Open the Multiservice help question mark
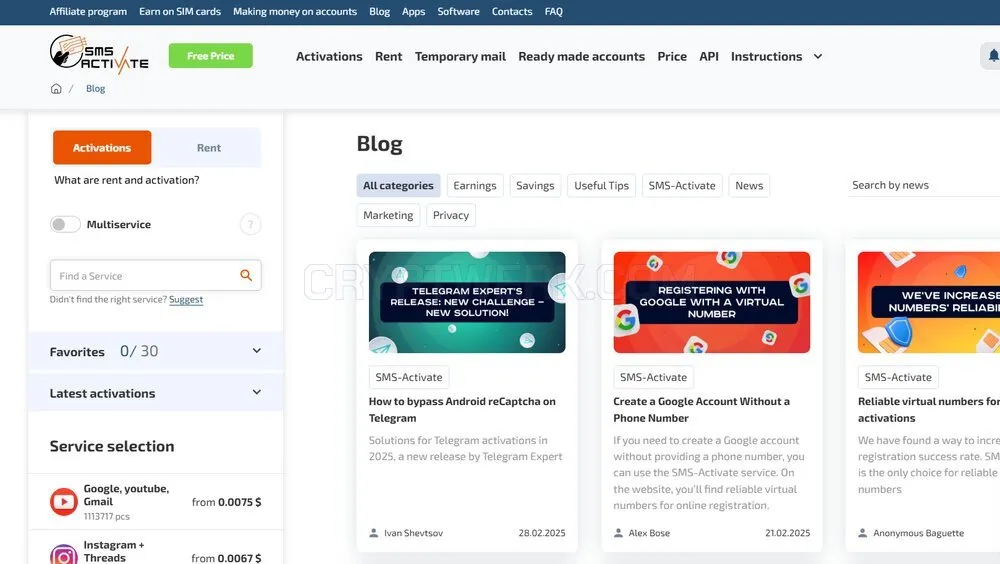 click(250, 224)
